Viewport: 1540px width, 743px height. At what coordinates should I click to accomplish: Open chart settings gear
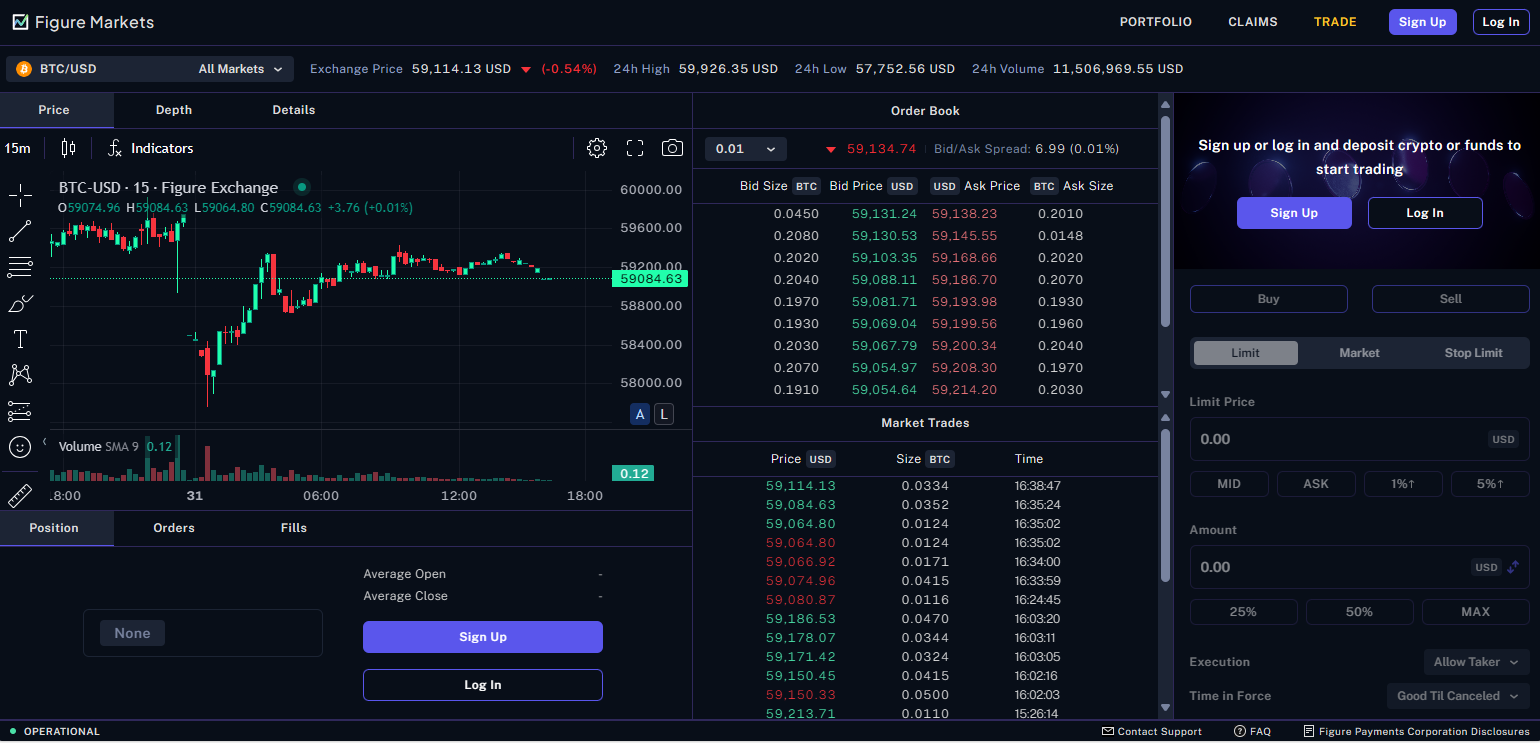point(597,148)
